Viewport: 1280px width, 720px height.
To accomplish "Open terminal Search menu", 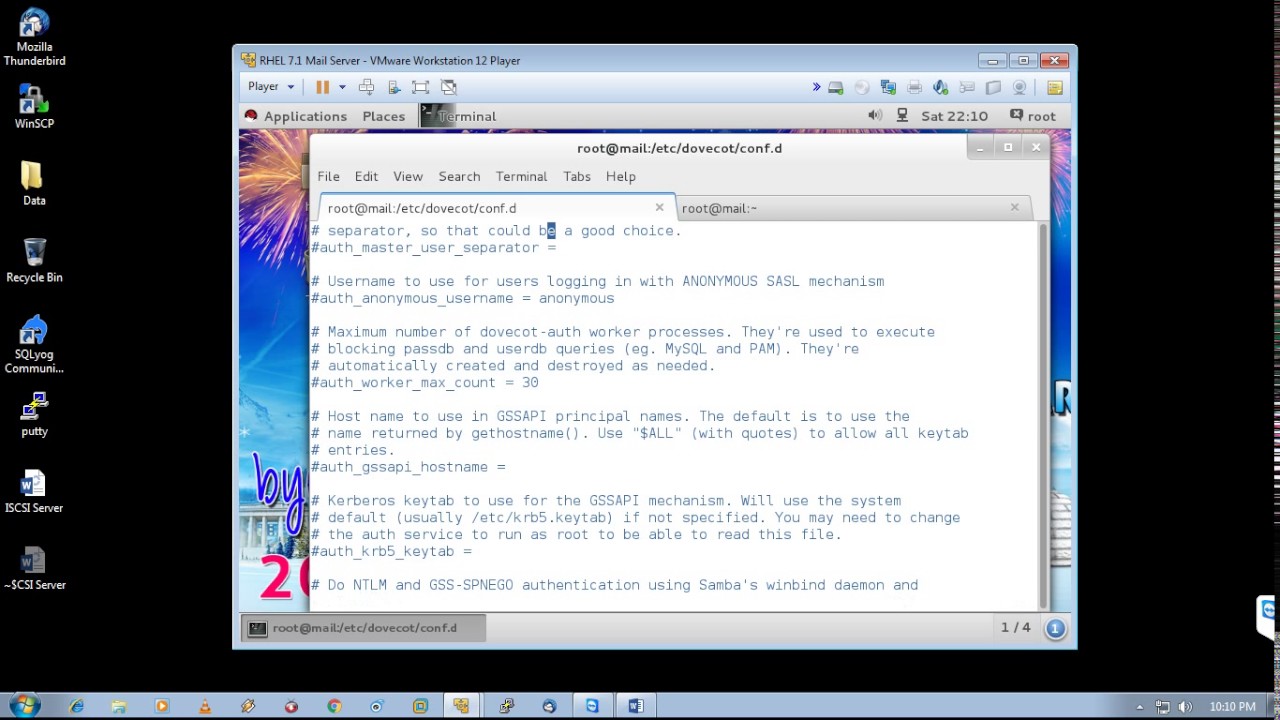I will click(459, 176).
